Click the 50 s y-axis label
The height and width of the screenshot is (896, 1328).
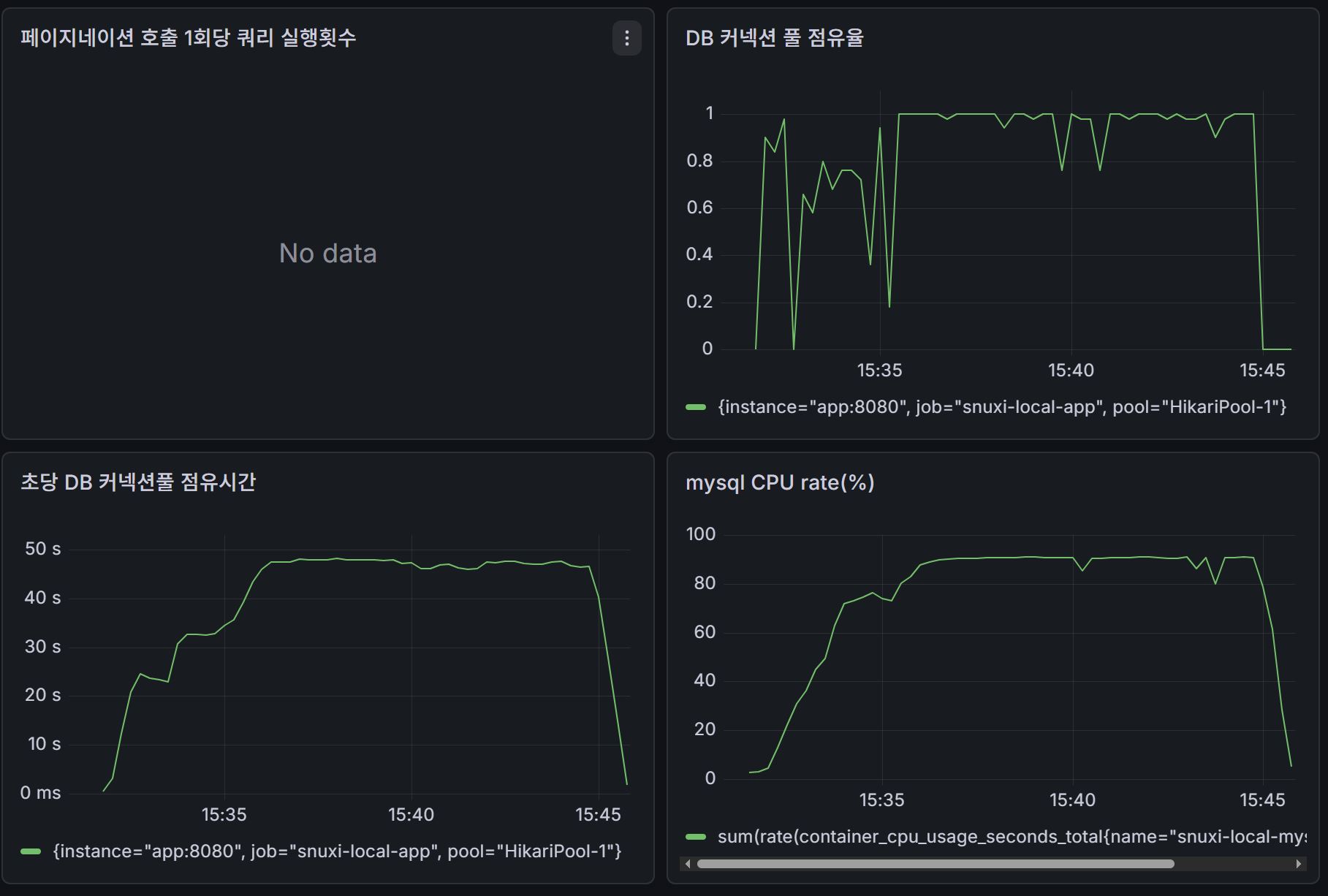pos(43,549)
